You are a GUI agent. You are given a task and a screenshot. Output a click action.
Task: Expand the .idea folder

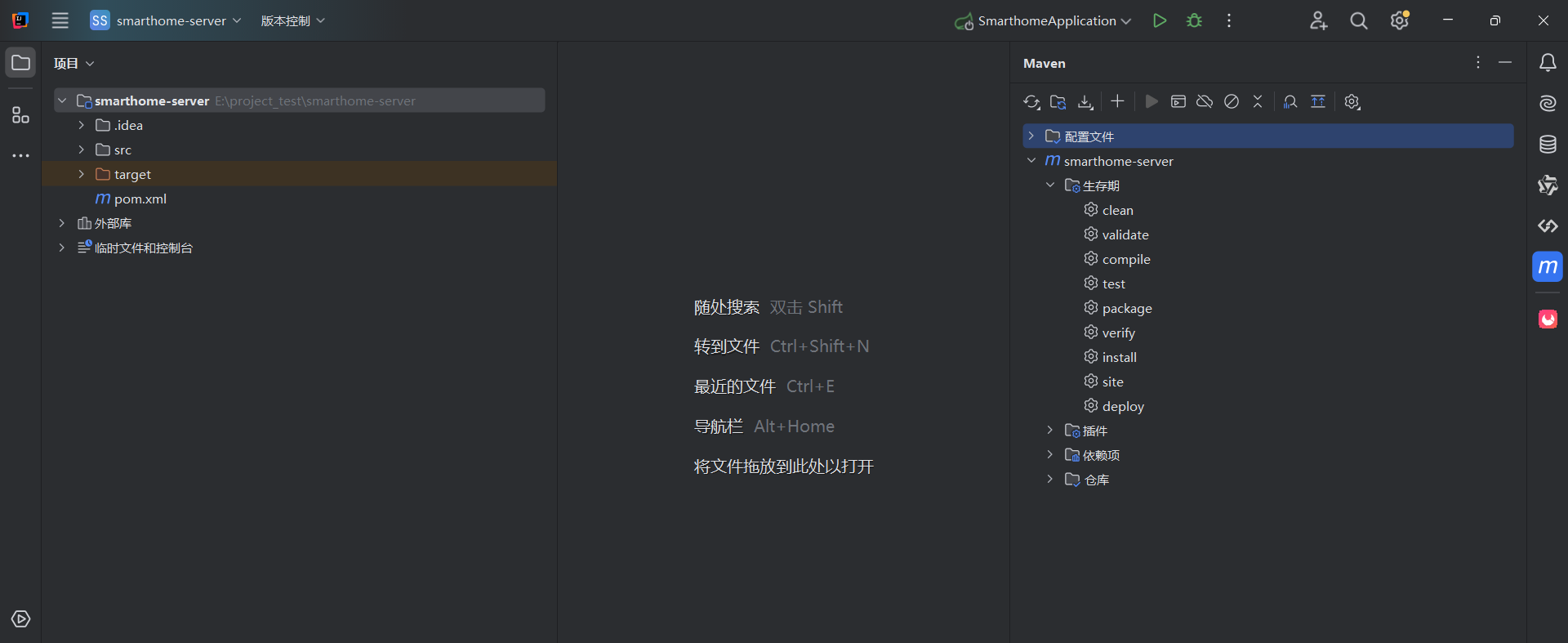pos(82,125)
